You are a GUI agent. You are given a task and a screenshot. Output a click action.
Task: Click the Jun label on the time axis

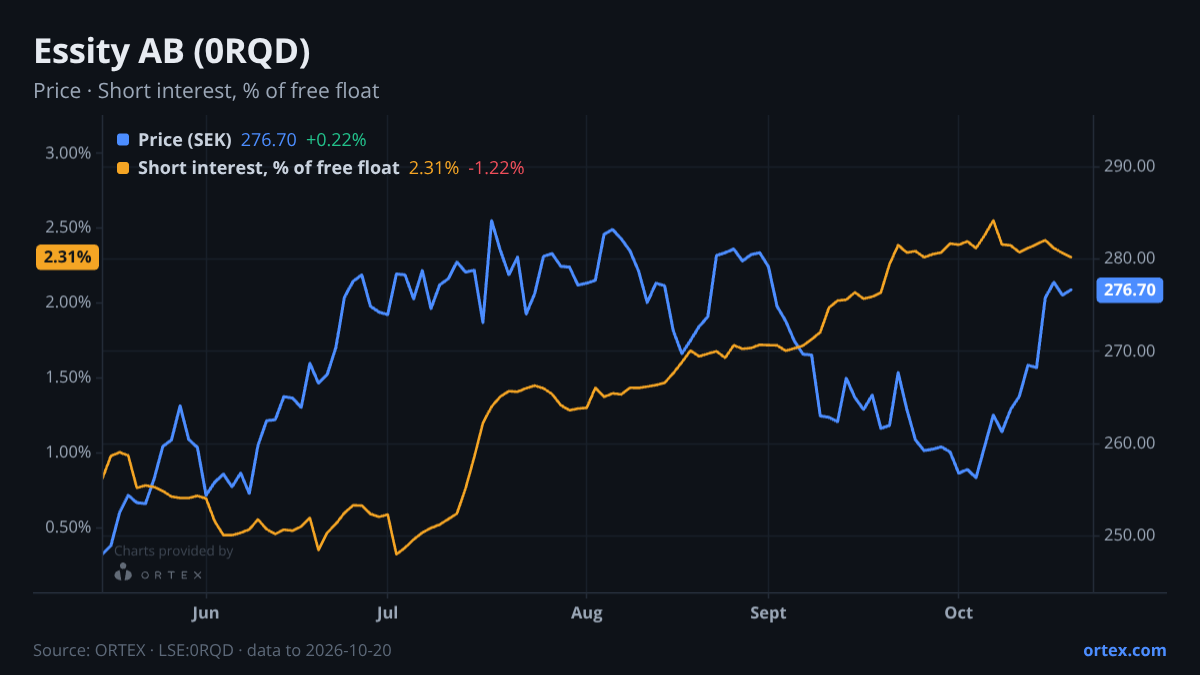205,613
